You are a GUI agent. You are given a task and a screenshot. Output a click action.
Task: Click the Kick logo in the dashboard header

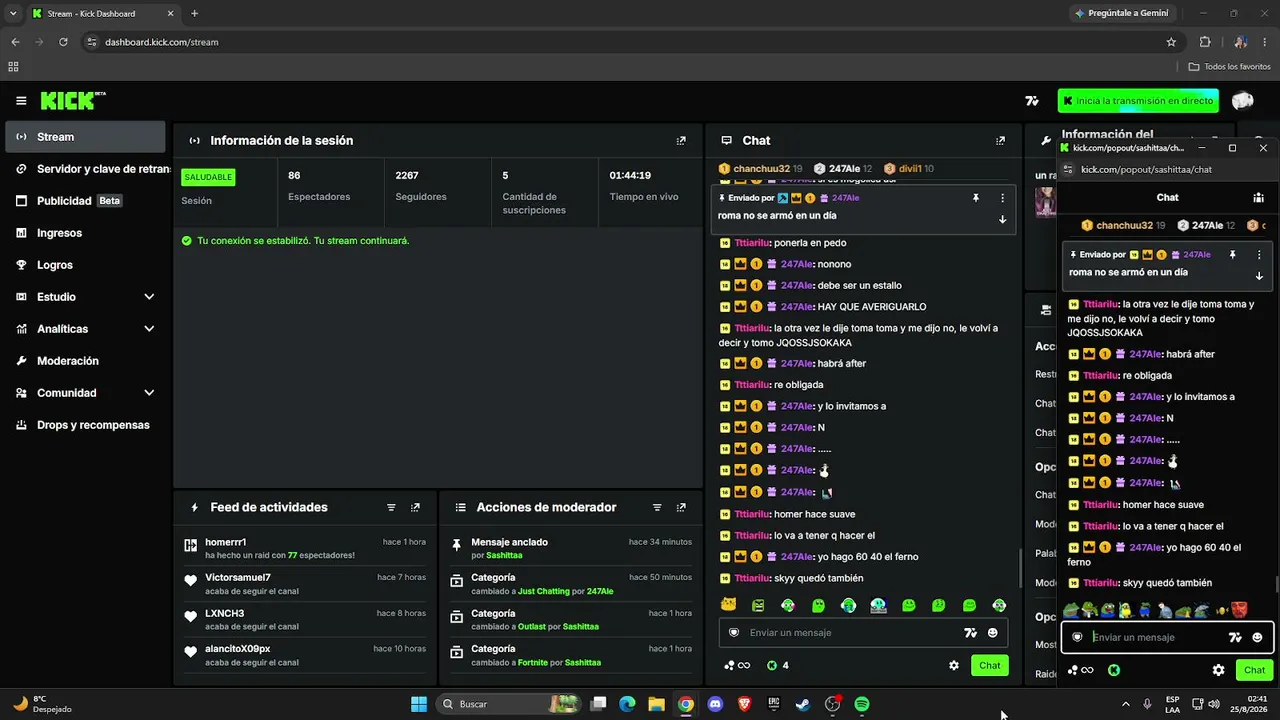click(72, 101)
